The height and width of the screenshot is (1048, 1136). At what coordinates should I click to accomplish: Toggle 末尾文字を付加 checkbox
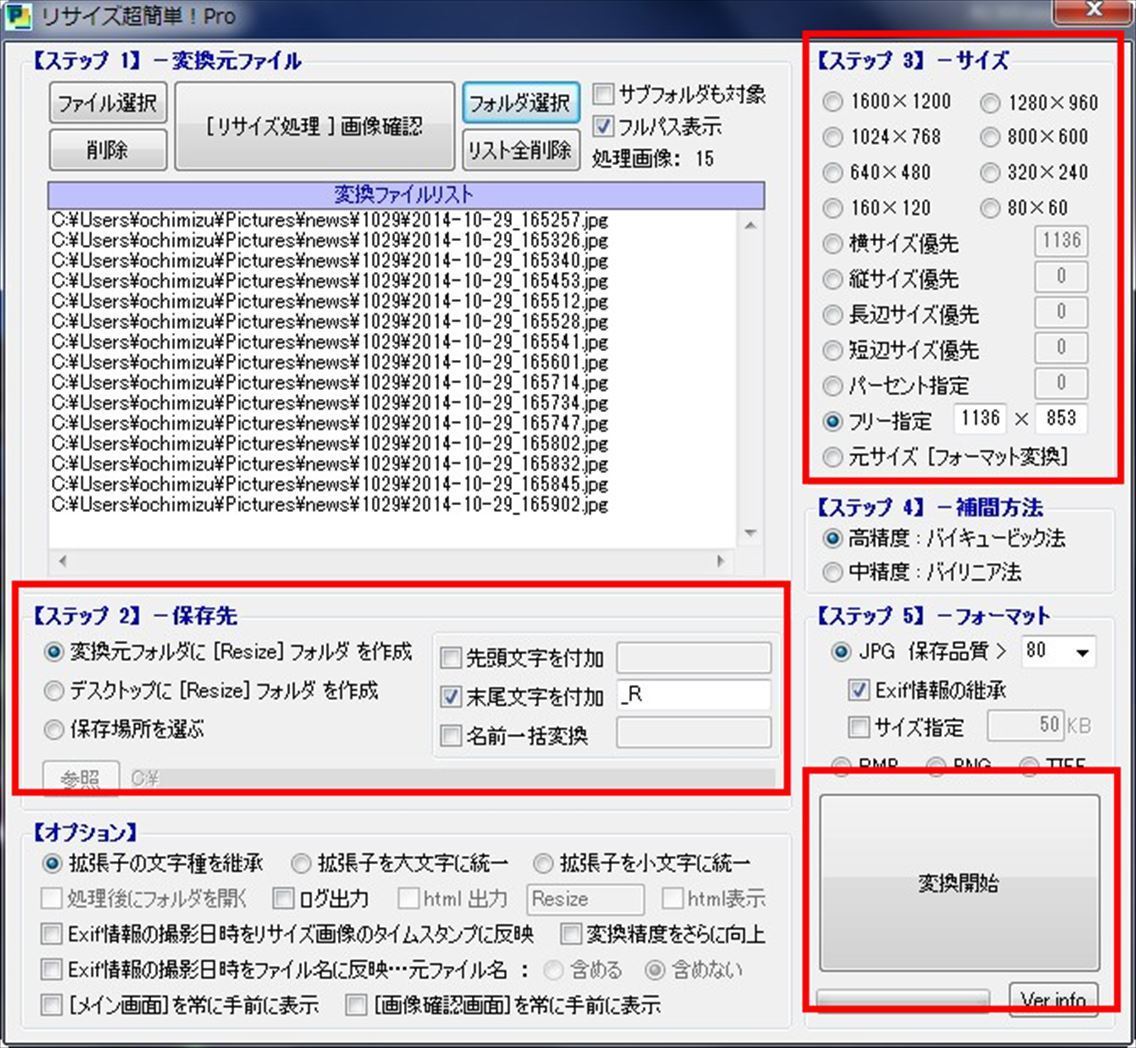[x=452, y=697]
